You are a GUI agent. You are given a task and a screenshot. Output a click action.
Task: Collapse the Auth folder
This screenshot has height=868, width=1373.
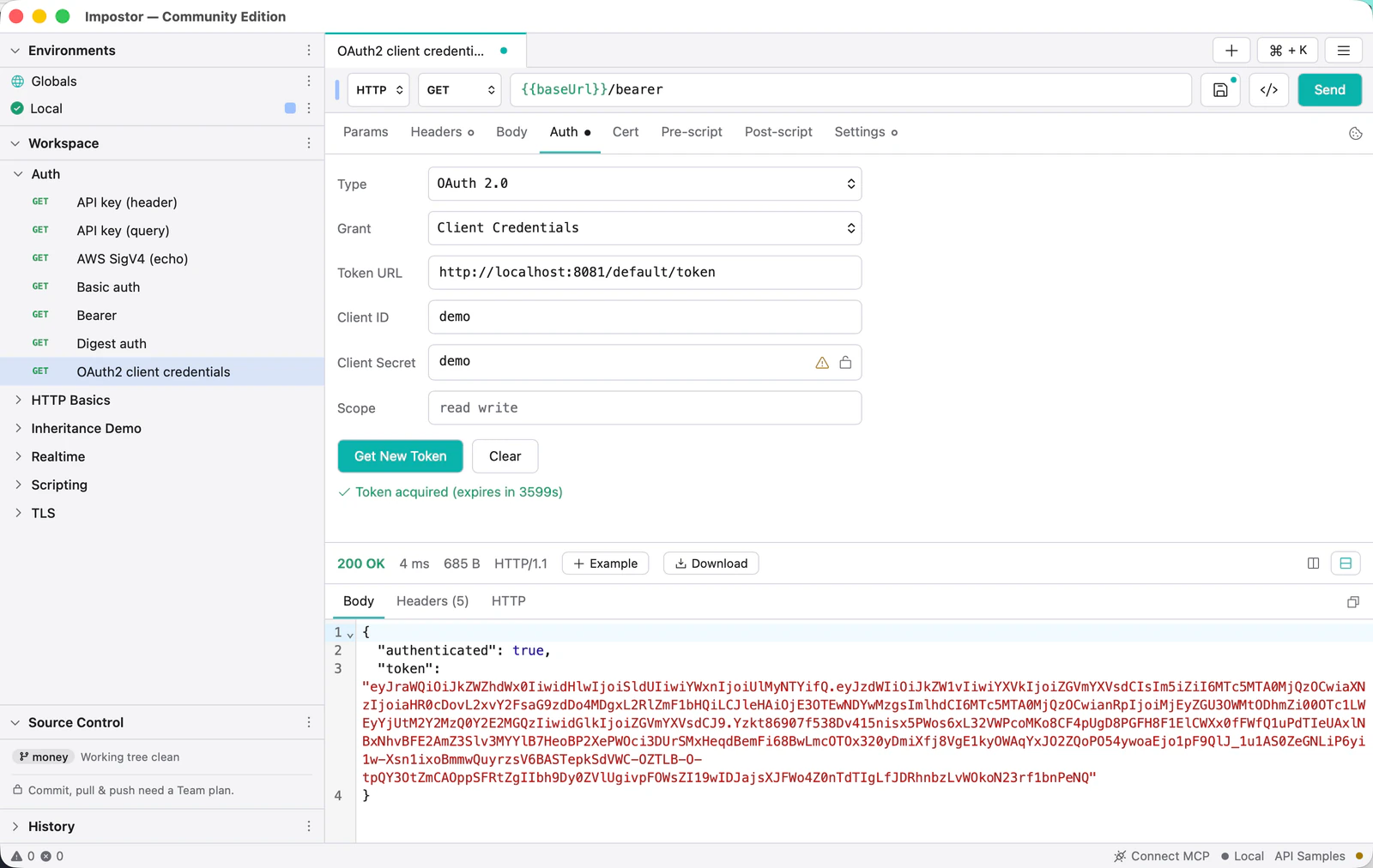coord(18,174)
